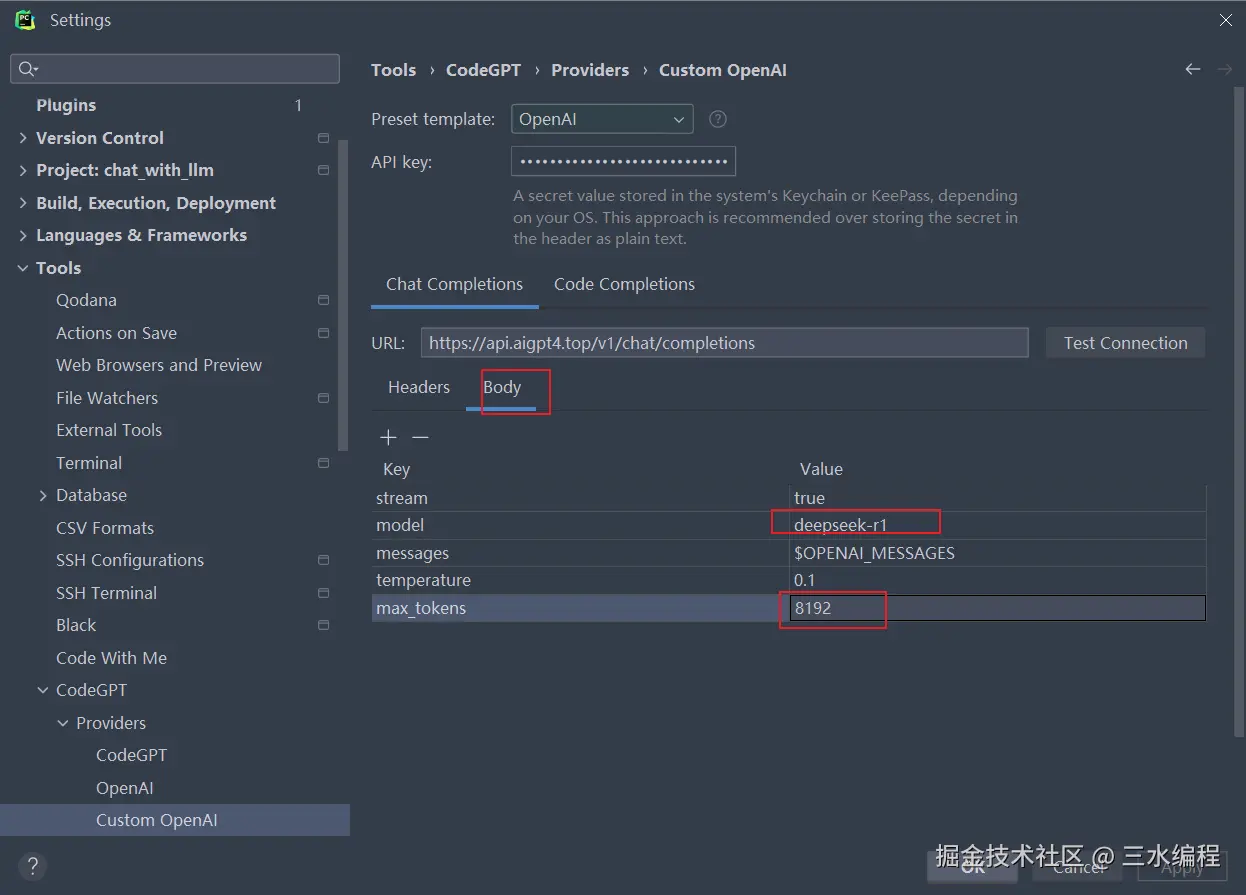Click project-level icon beside Project: chat_with_llm

pos(323,170)
